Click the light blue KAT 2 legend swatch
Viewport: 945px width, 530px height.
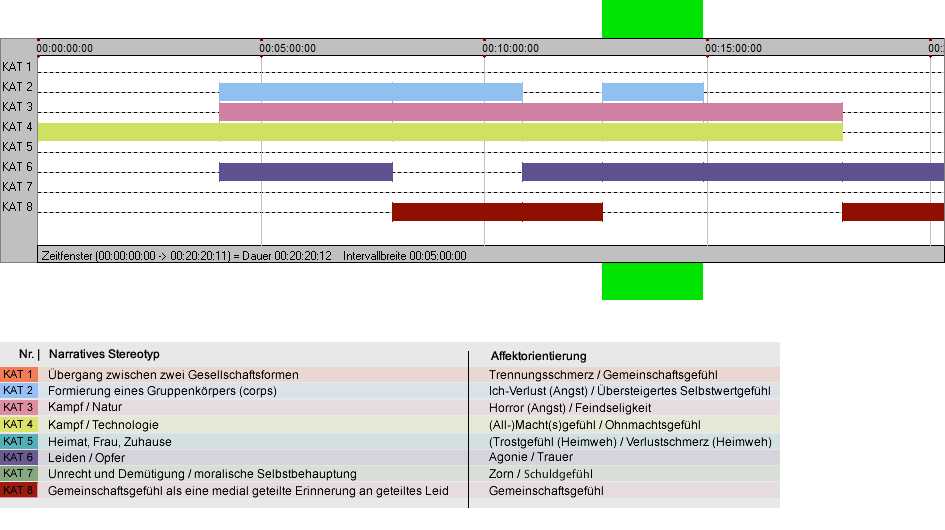[19, 391]
